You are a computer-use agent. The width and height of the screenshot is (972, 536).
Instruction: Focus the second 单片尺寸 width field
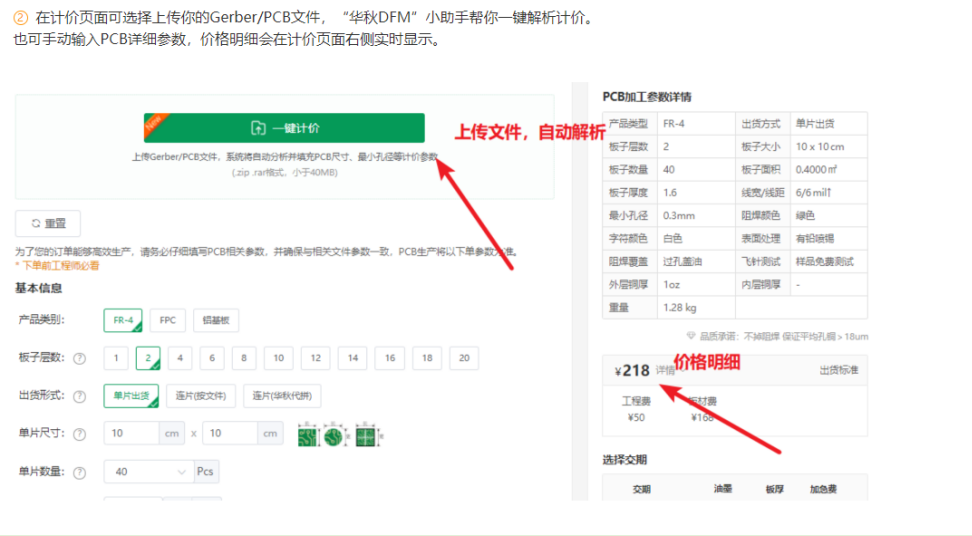(229, 433)
